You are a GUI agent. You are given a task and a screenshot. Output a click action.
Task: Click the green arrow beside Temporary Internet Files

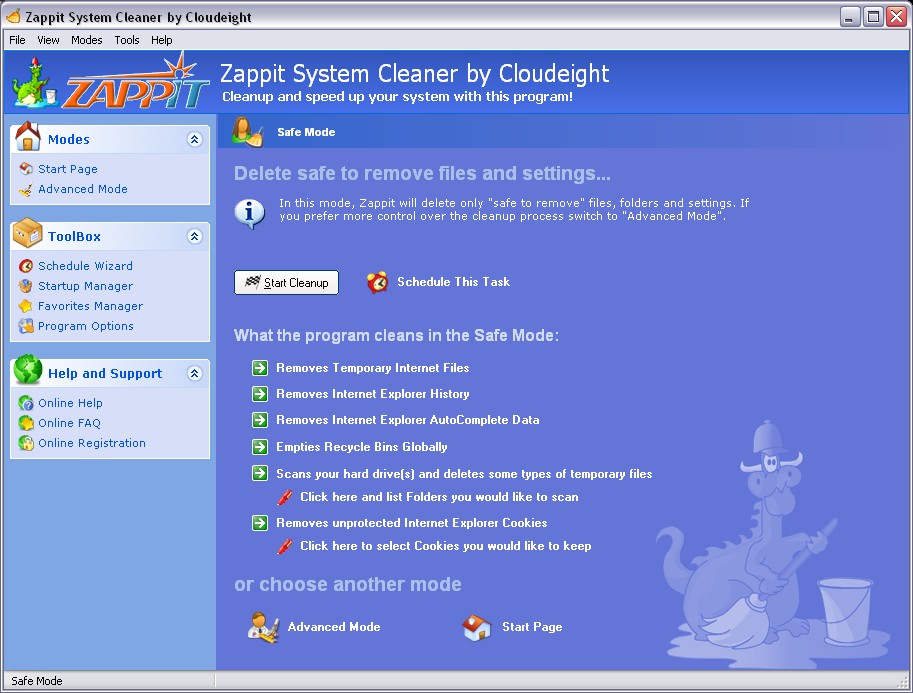click(x=260, y=368)
